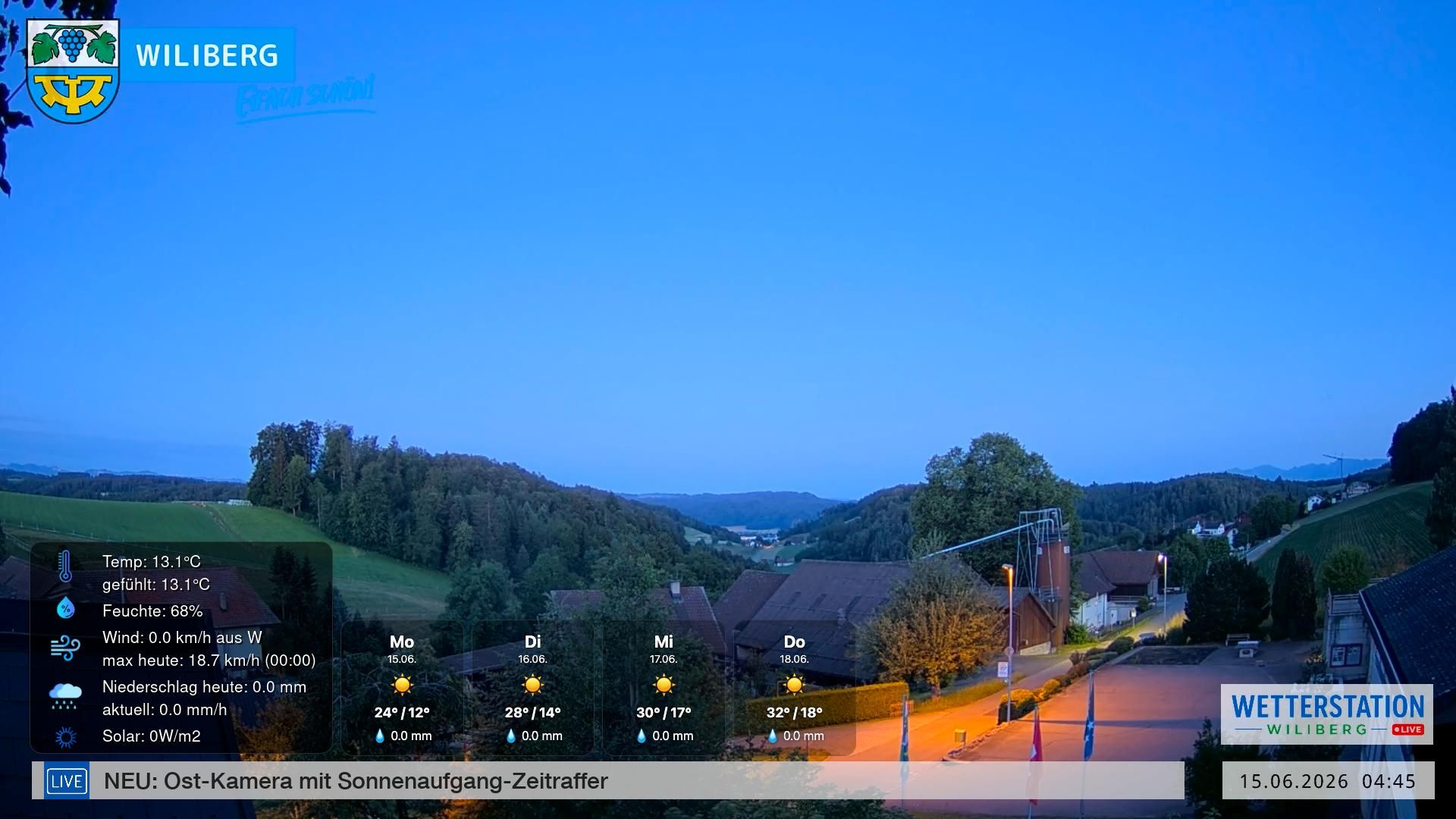Screen dimensions: 1456x819
Task: Click the 'Temp: 13.1°C' reading
Action: pyautogui.click(x=152, y=562)
